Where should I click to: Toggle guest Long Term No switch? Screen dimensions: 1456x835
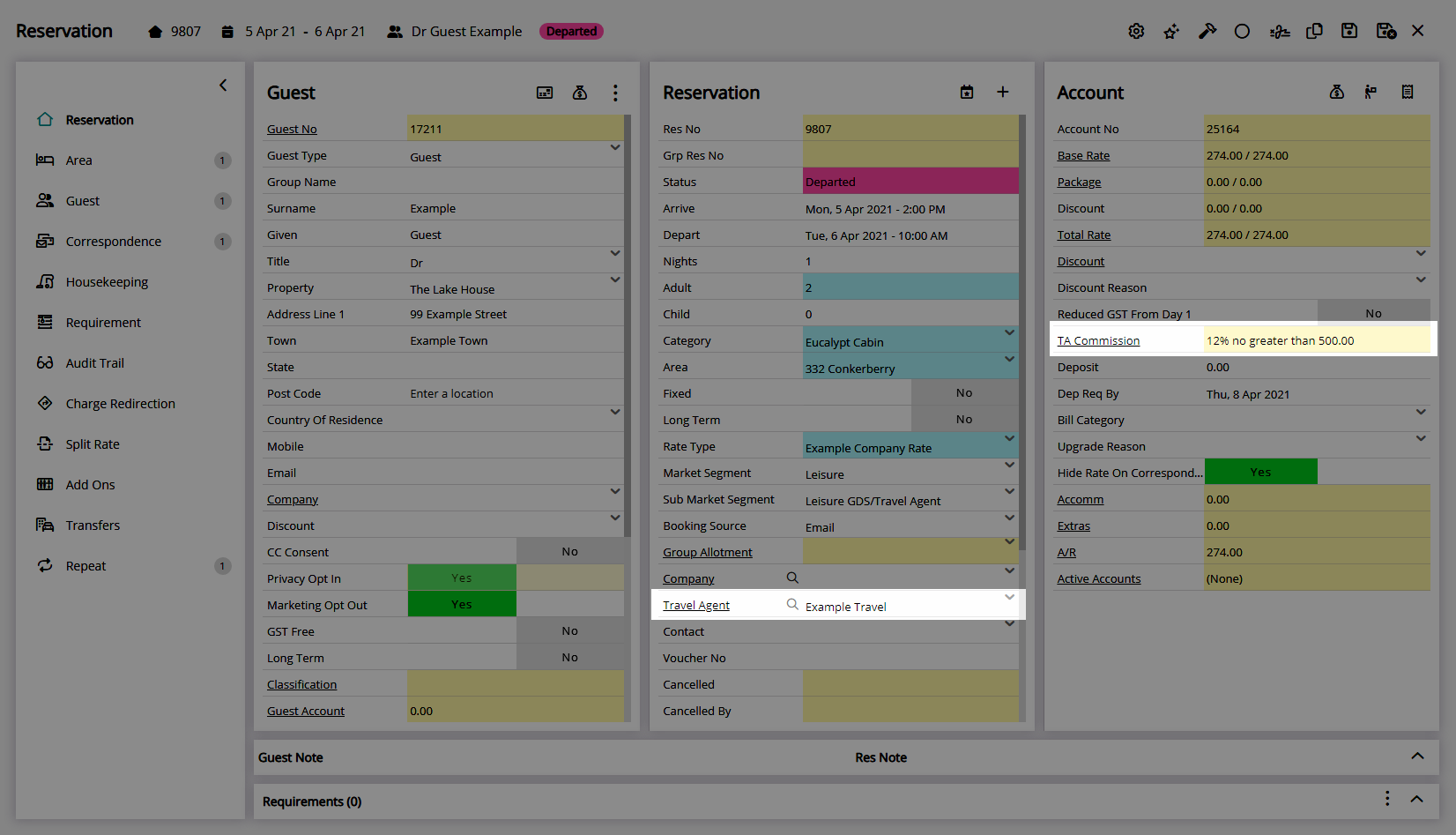(569, 657)
